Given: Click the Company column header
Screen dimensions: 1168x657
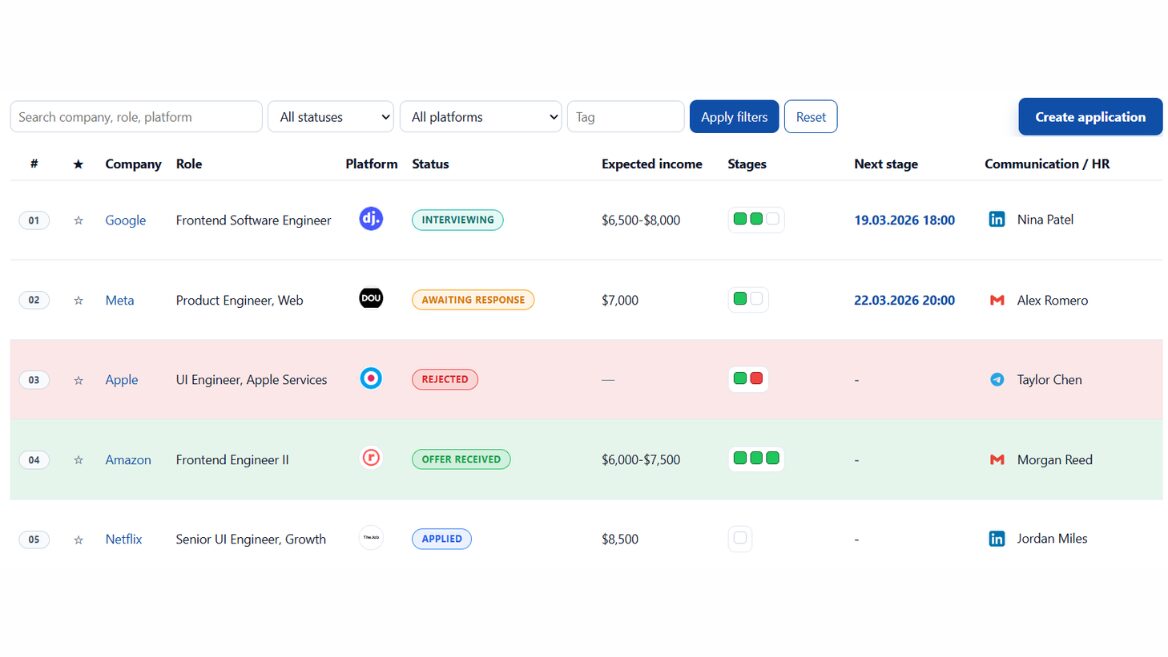Looking at the screenshot, I should tap(133, 164).
